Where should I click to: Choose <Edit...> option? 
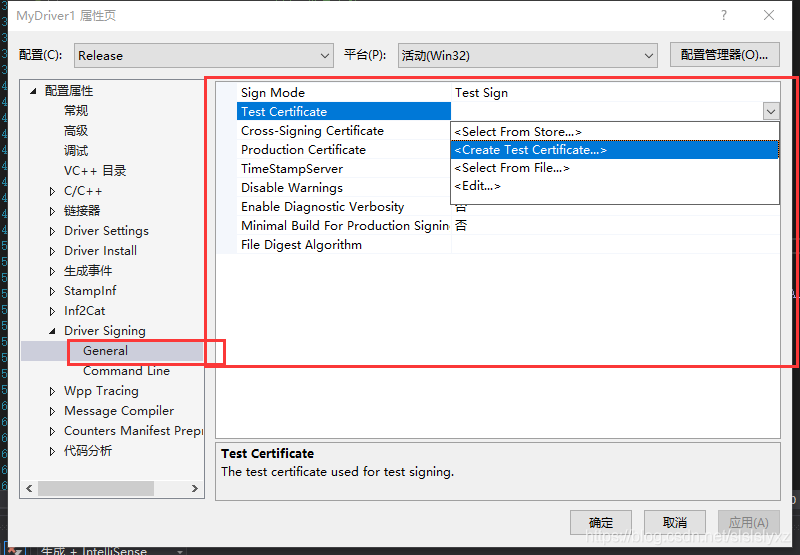click(615, 186)
